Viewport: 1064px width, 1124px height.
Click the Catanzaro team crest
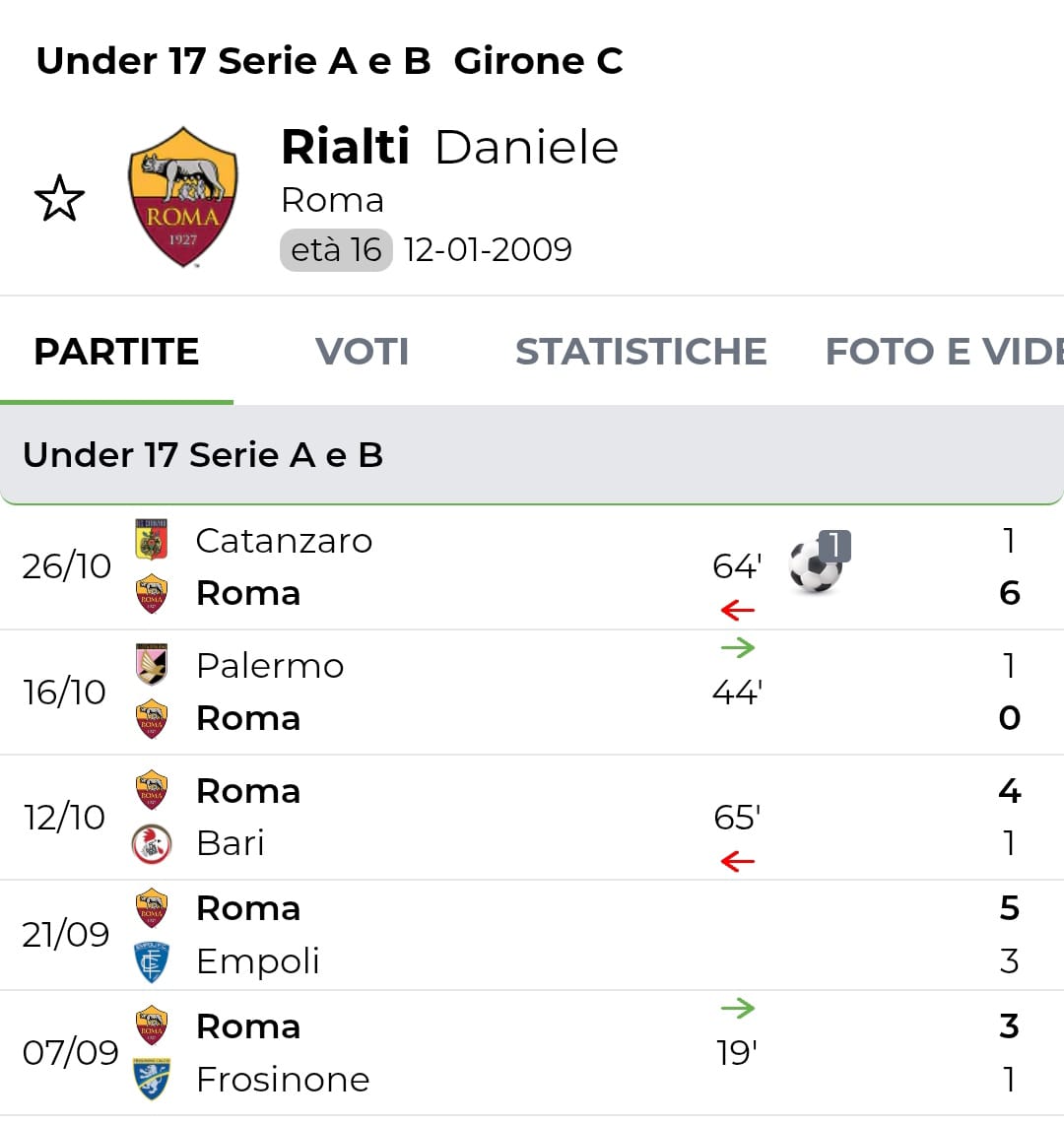pyautogui.click(x=151, y=540)
